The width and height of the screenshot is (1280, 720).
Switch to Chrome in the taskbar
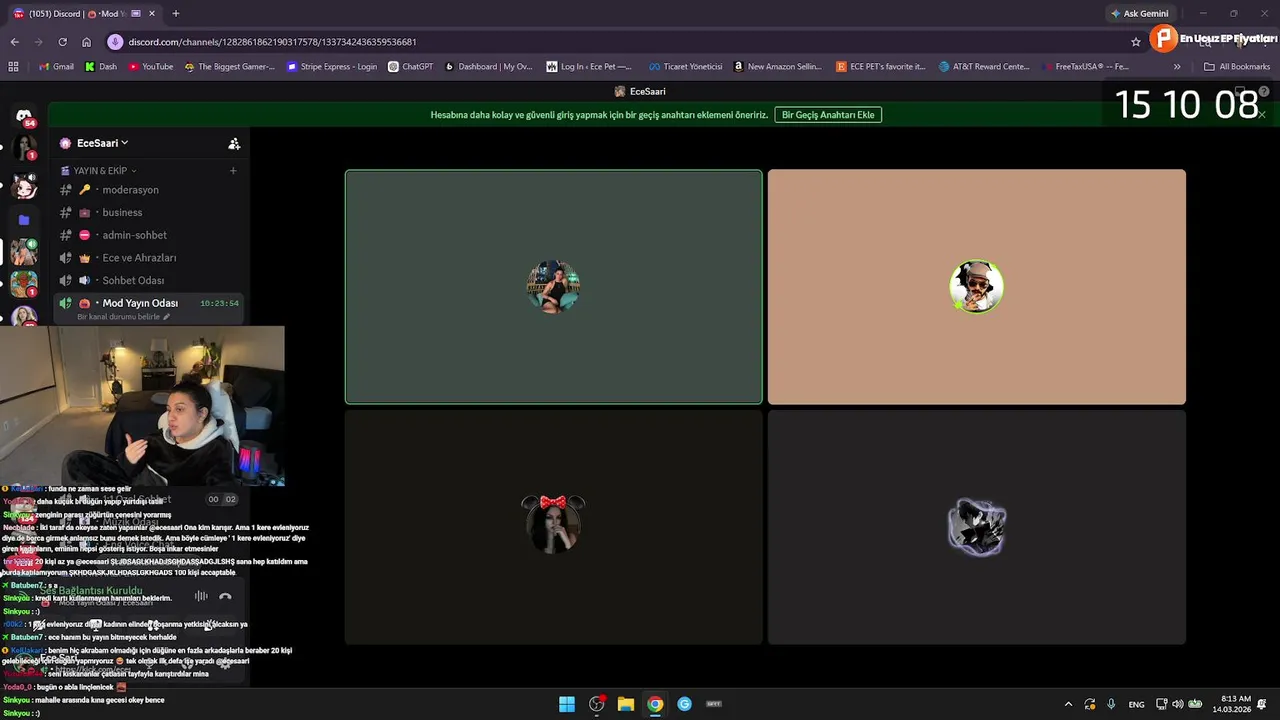click(x=655, y=704)
